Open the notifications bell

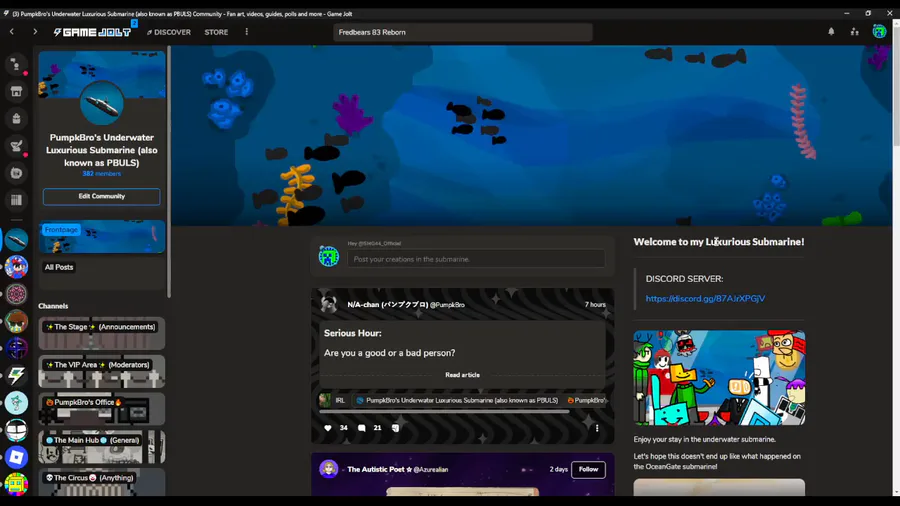click(x=831, y=32)
